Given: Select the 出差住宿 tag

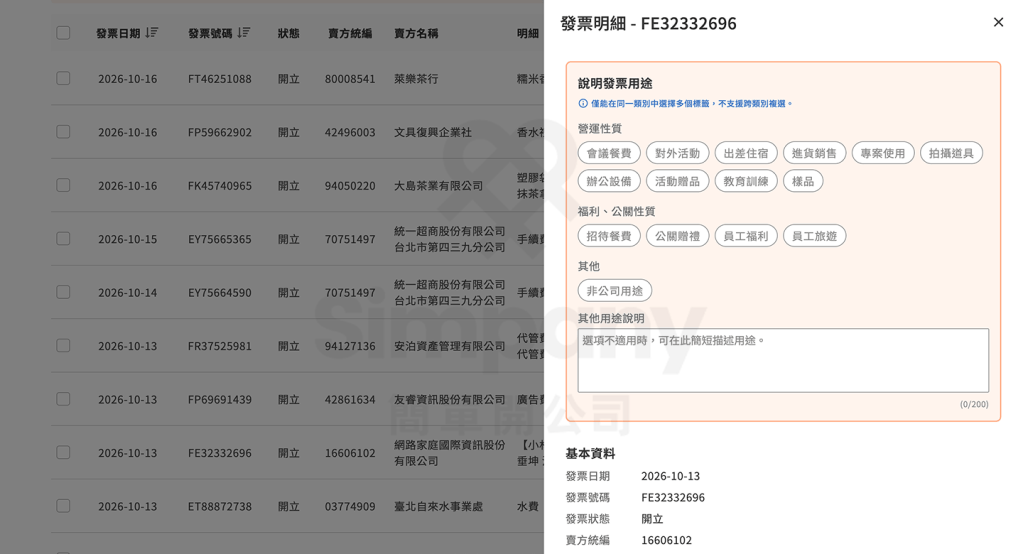Looking at the screenshot, I should [746, 153].
